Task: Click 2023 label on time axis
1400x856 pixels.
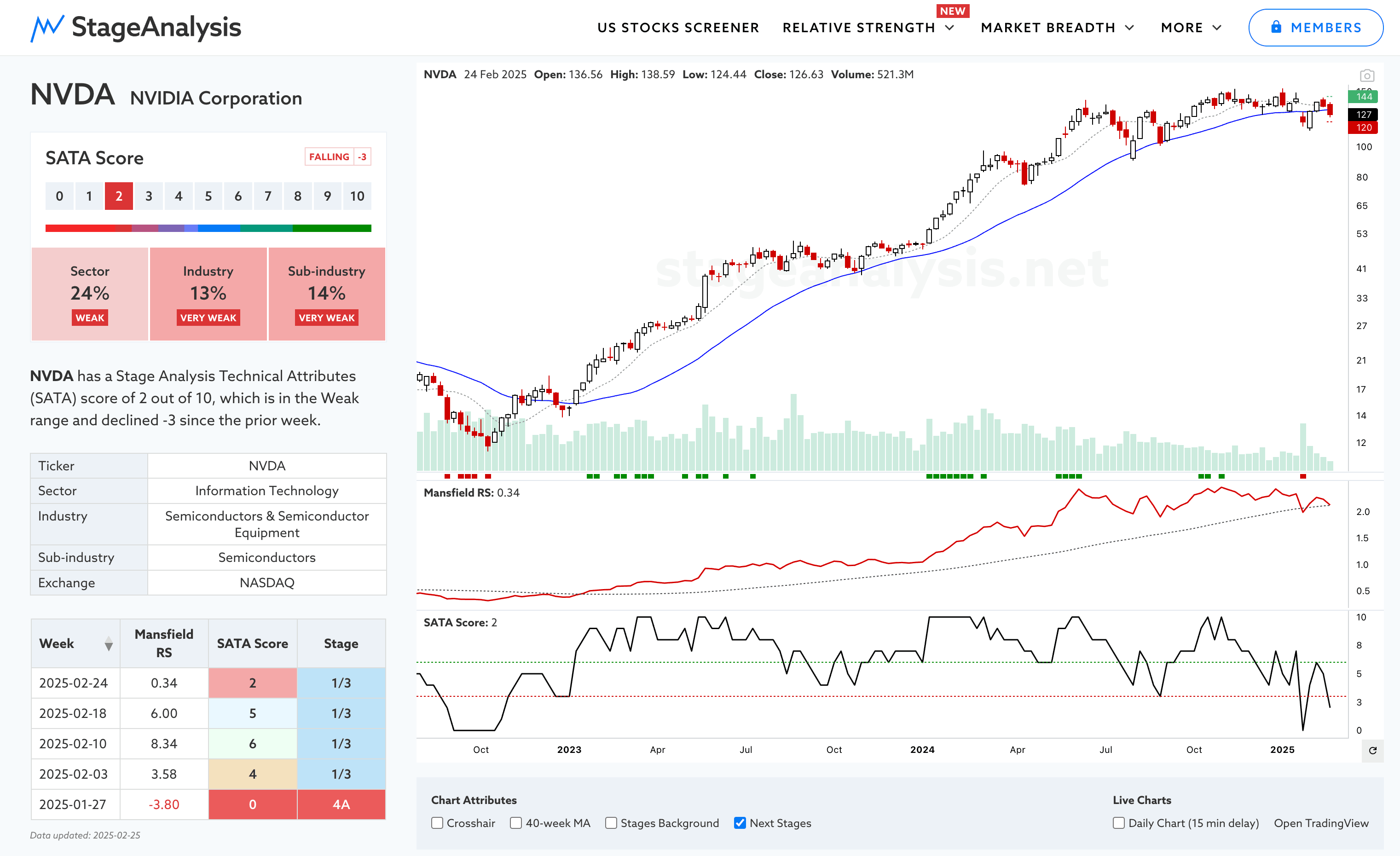Action: point(569,750)
